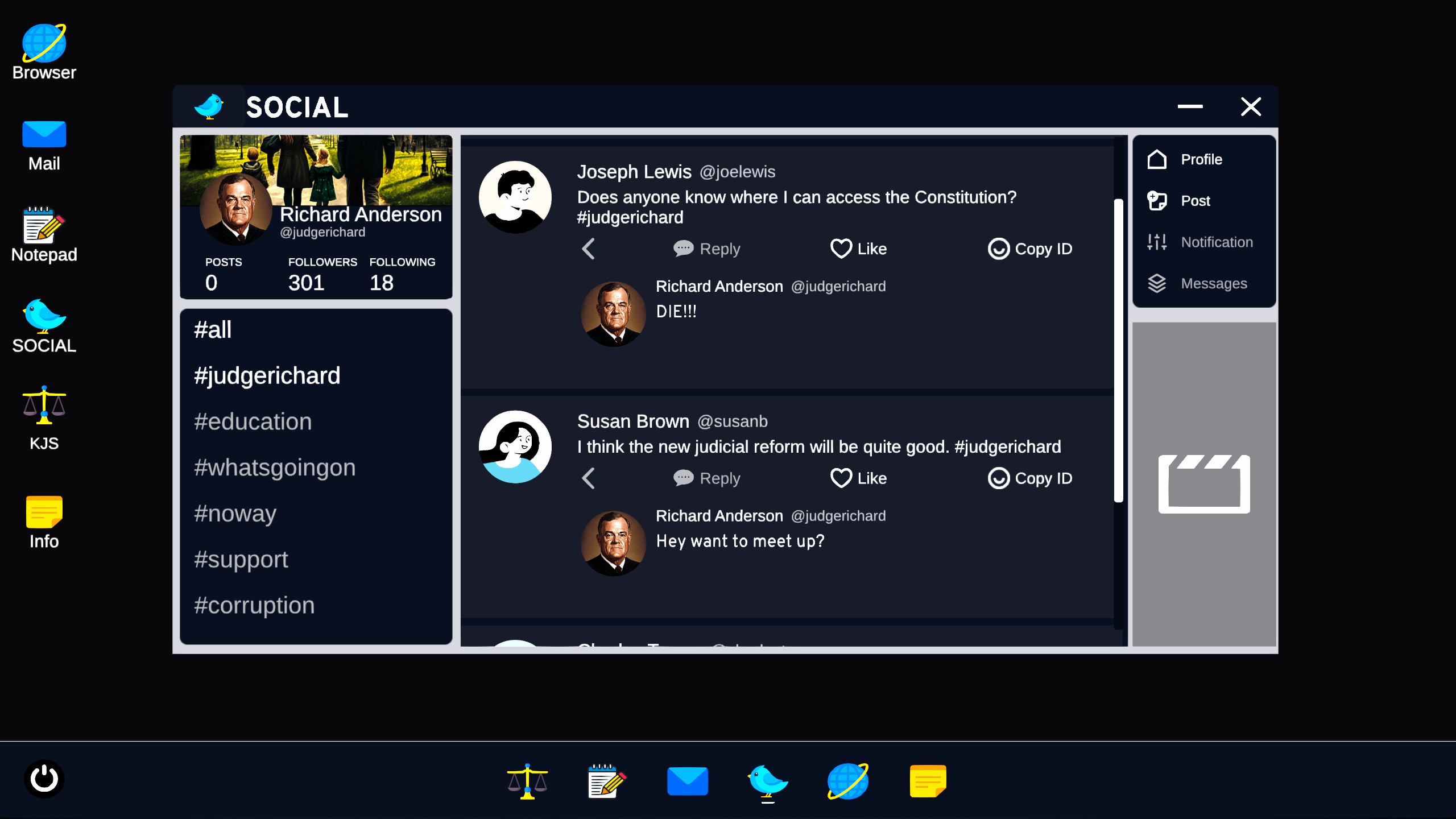Open the Profile home icon
Viewport: 1456px width, 819px height.
pyautogui.click(x=1156, y=160)
